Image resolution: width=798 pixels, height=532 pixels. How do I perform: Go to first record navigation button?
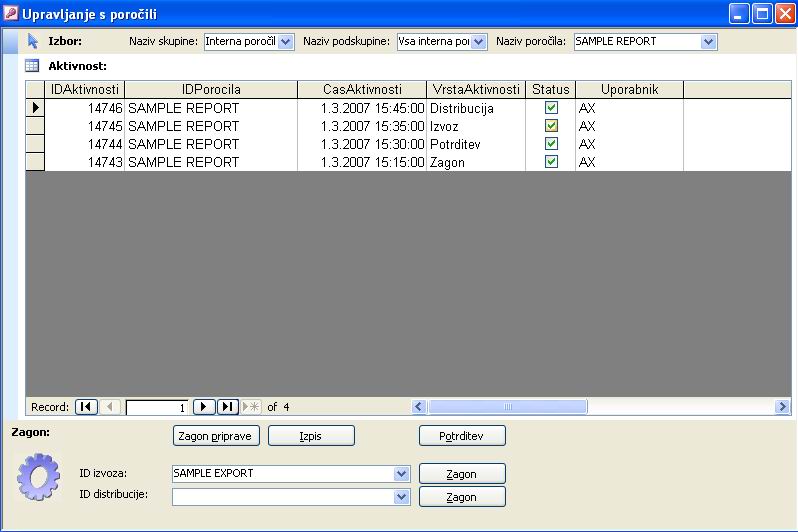pyautogui.click(x=86, y=407)
